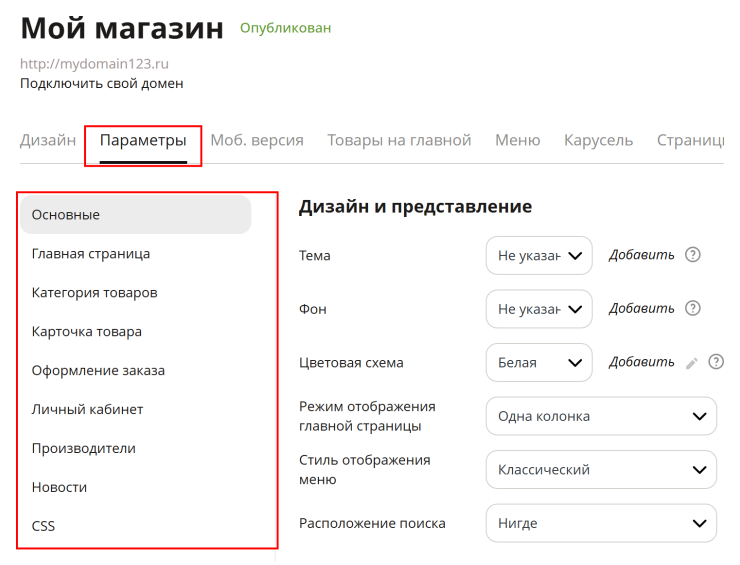Open the Товары на главной tab

(399, 140)
